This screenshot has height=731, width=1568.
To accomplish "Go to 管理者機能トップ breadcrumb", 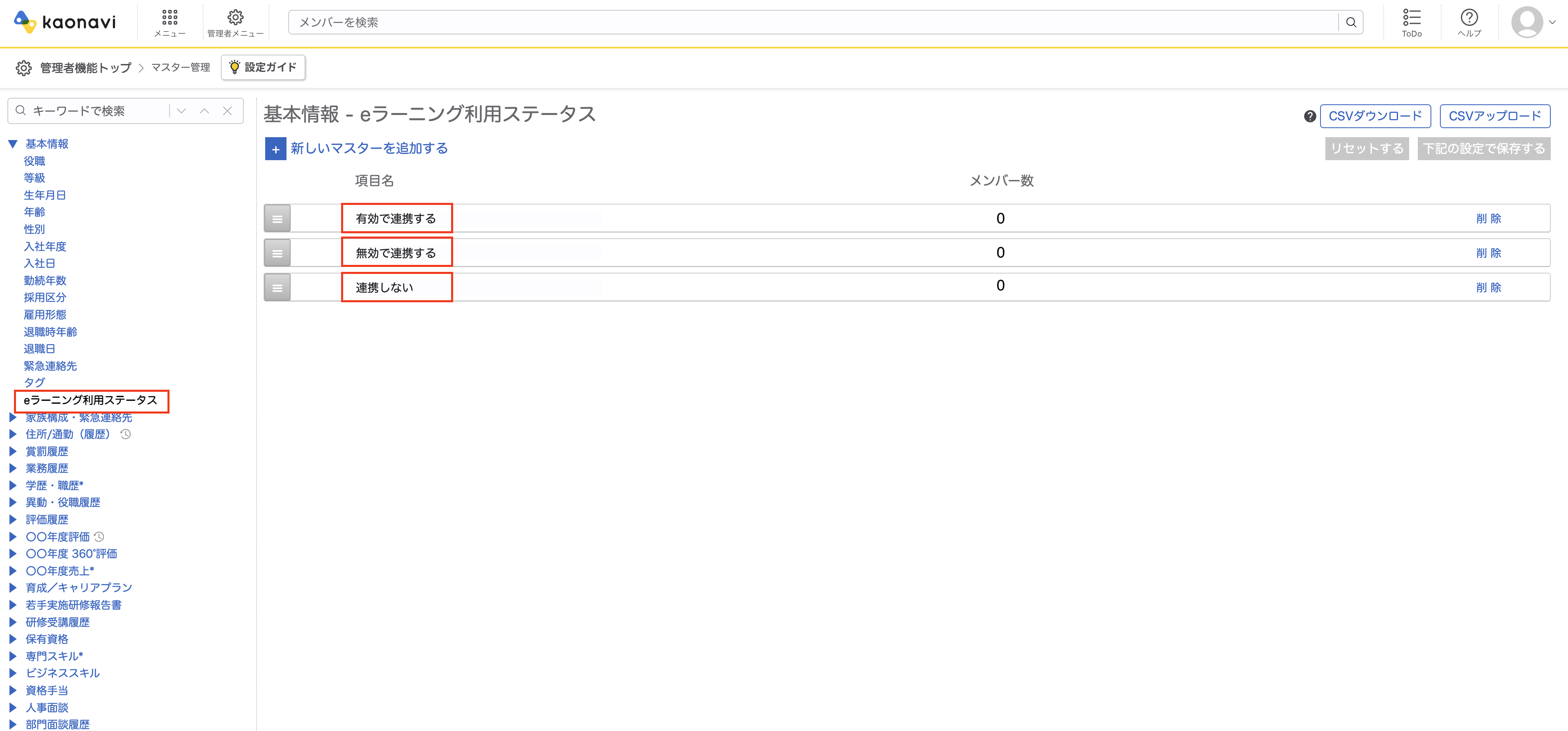I will [85, 68].
